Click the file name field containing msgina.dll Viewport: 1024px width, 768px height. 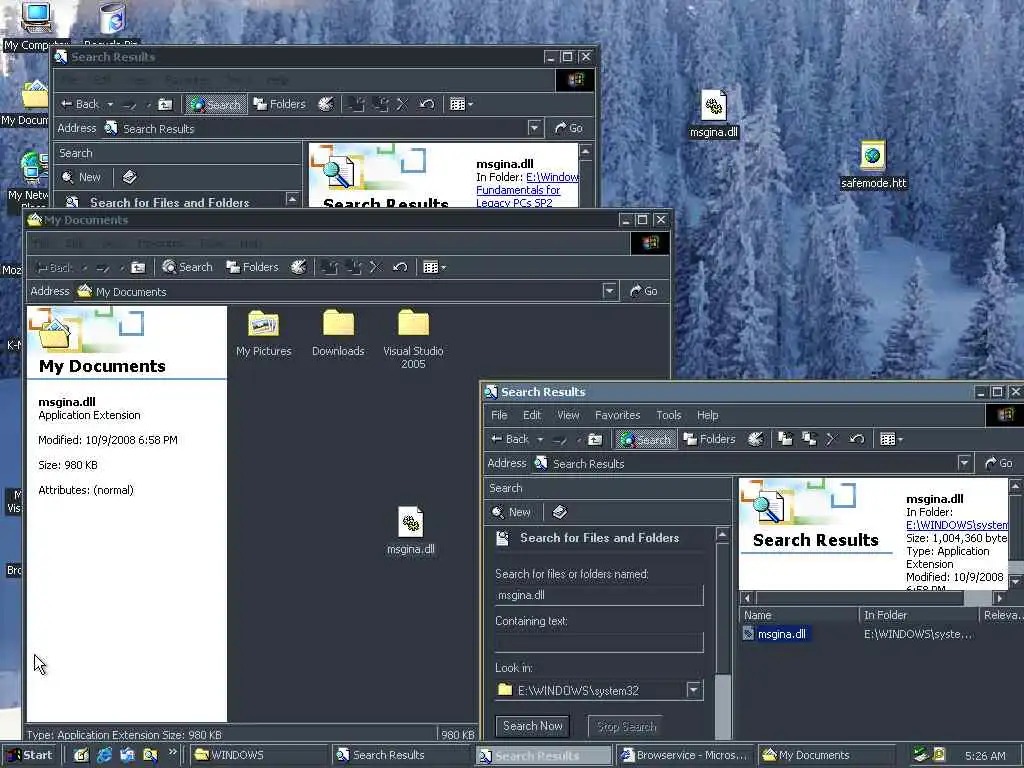pos(598,595)
